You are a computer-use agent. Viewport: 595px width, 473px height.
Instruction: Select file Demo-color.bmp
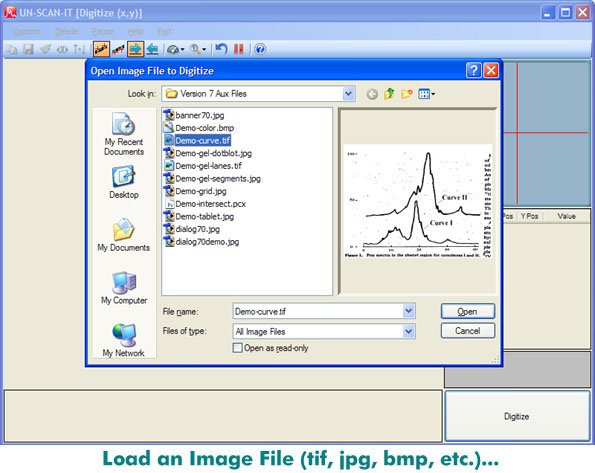coord(199,128)
